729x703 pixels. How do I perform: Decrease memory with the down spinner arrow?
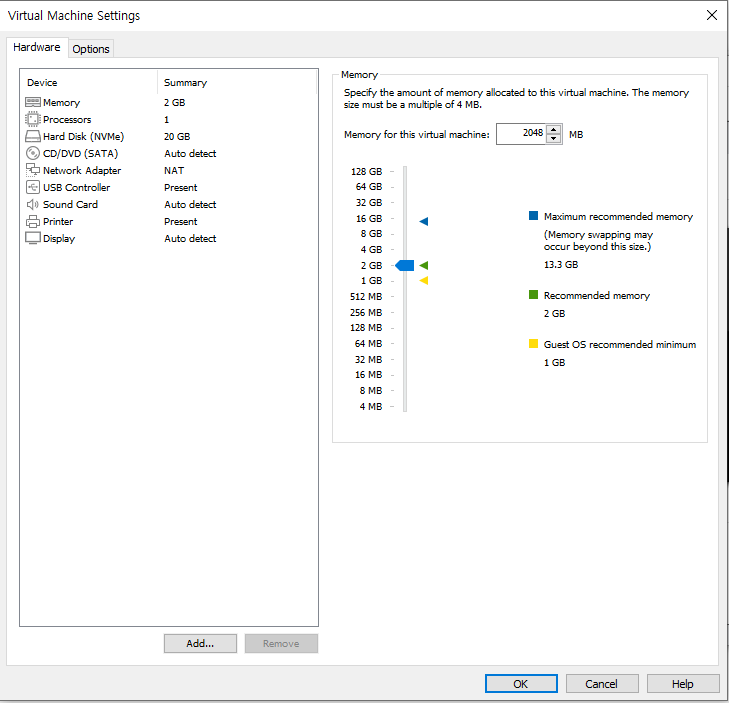point(553,139)
